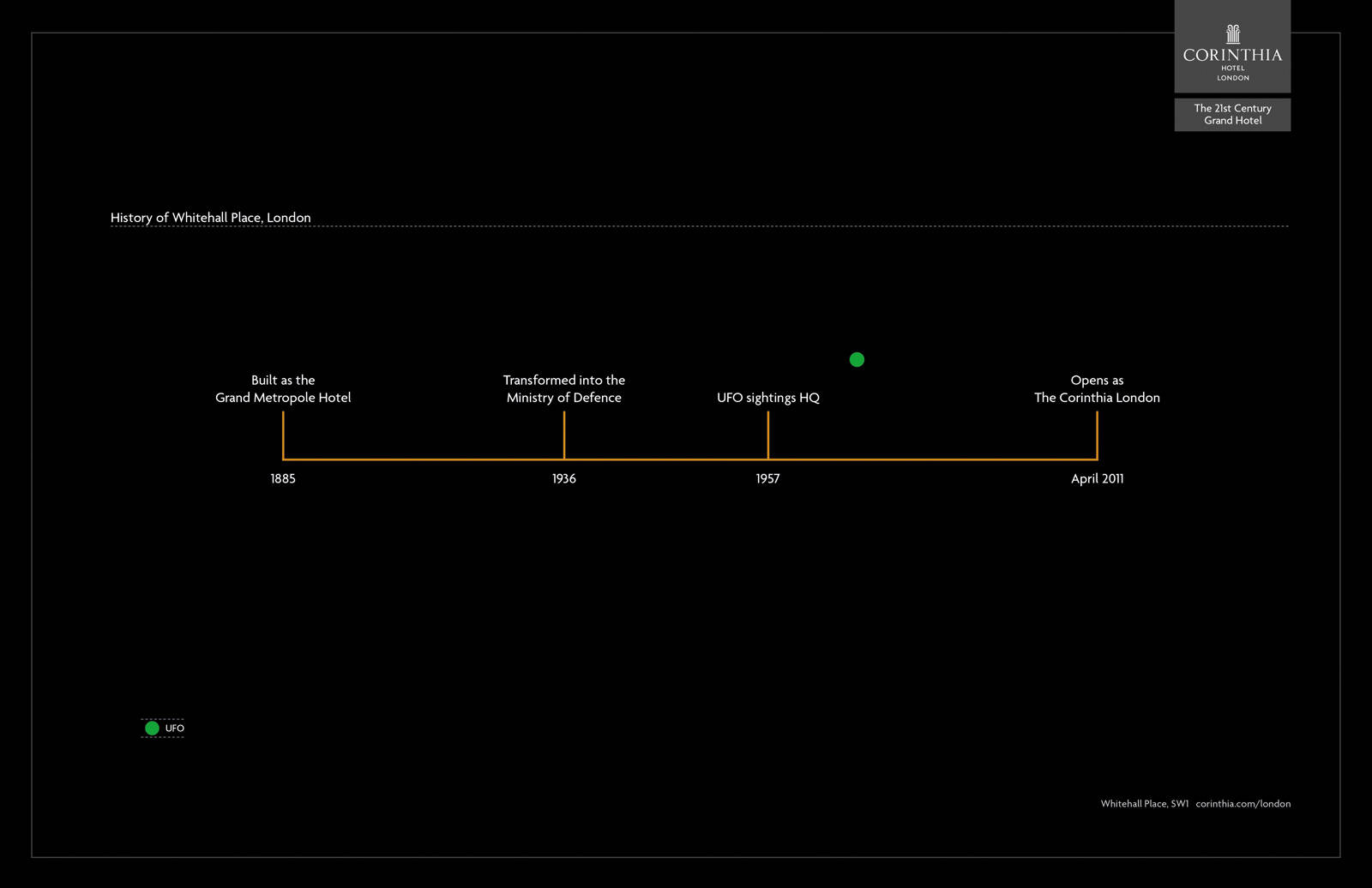Image resolution: width=1372 pixels, height=888 pixels.
Task: Select the 1957 year label
Action: click(767, 478)
